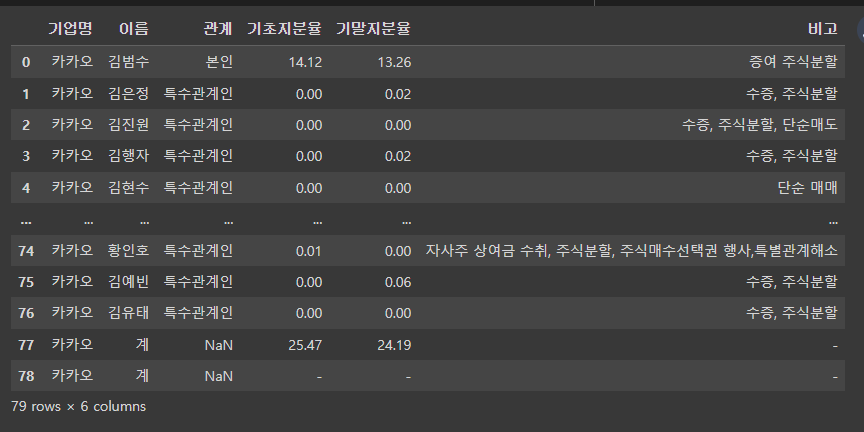864x432 pixels.
Task: Click the 비고 column header
Action: tap(823, 29)
